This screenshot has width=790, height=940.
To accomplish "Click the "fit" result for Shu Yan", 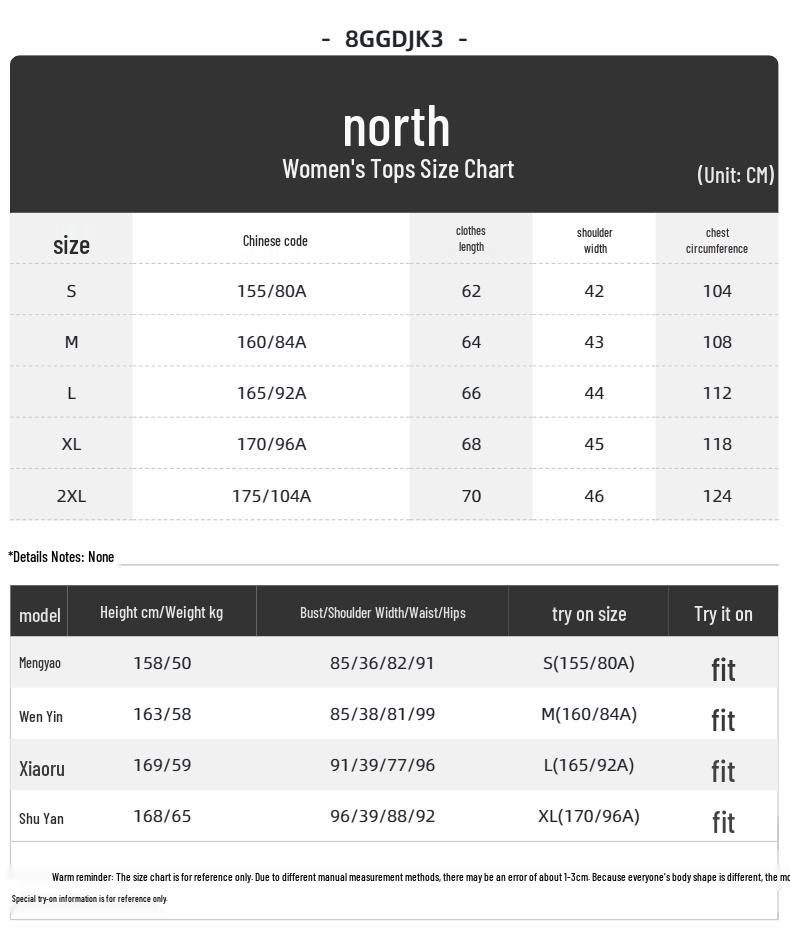I will tap(723, 822).
